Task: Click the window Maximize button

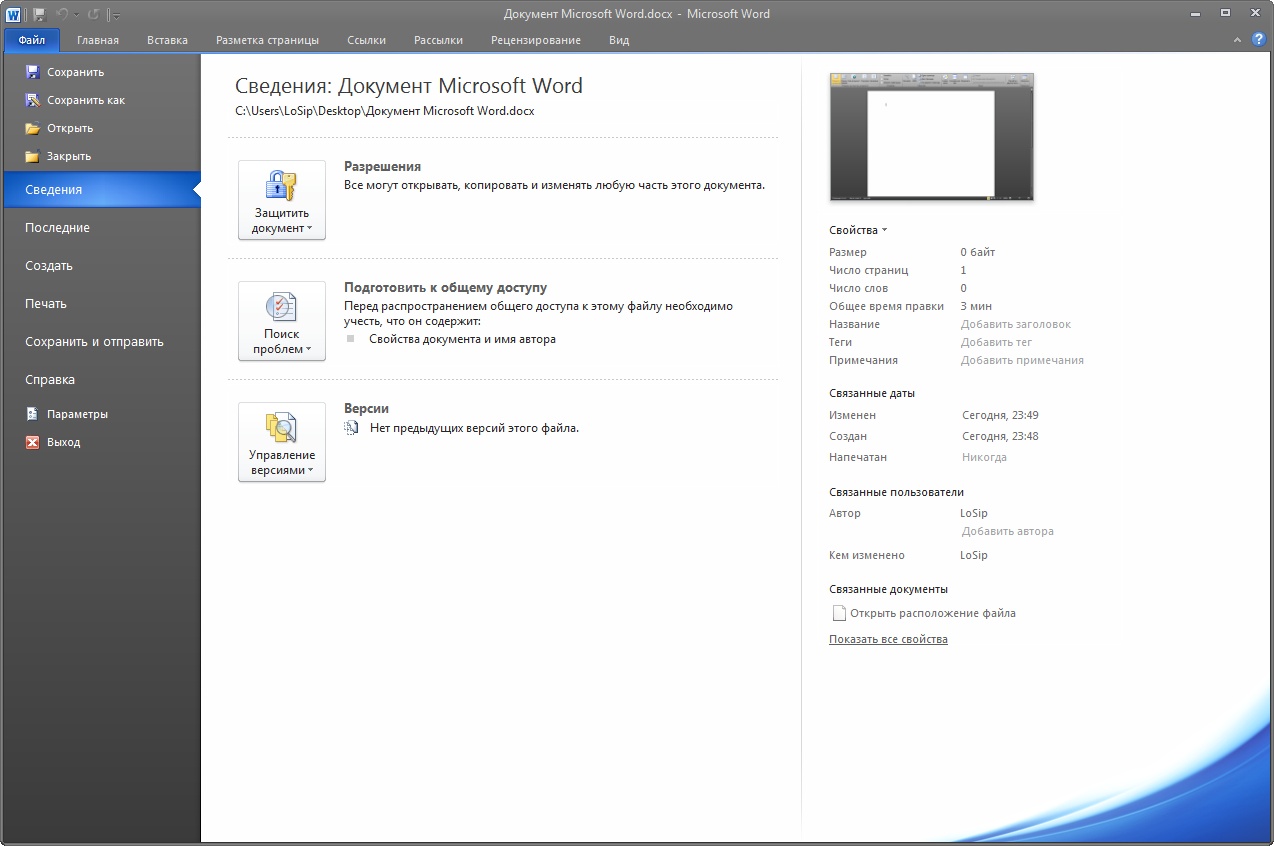Action: (1225, 13)
